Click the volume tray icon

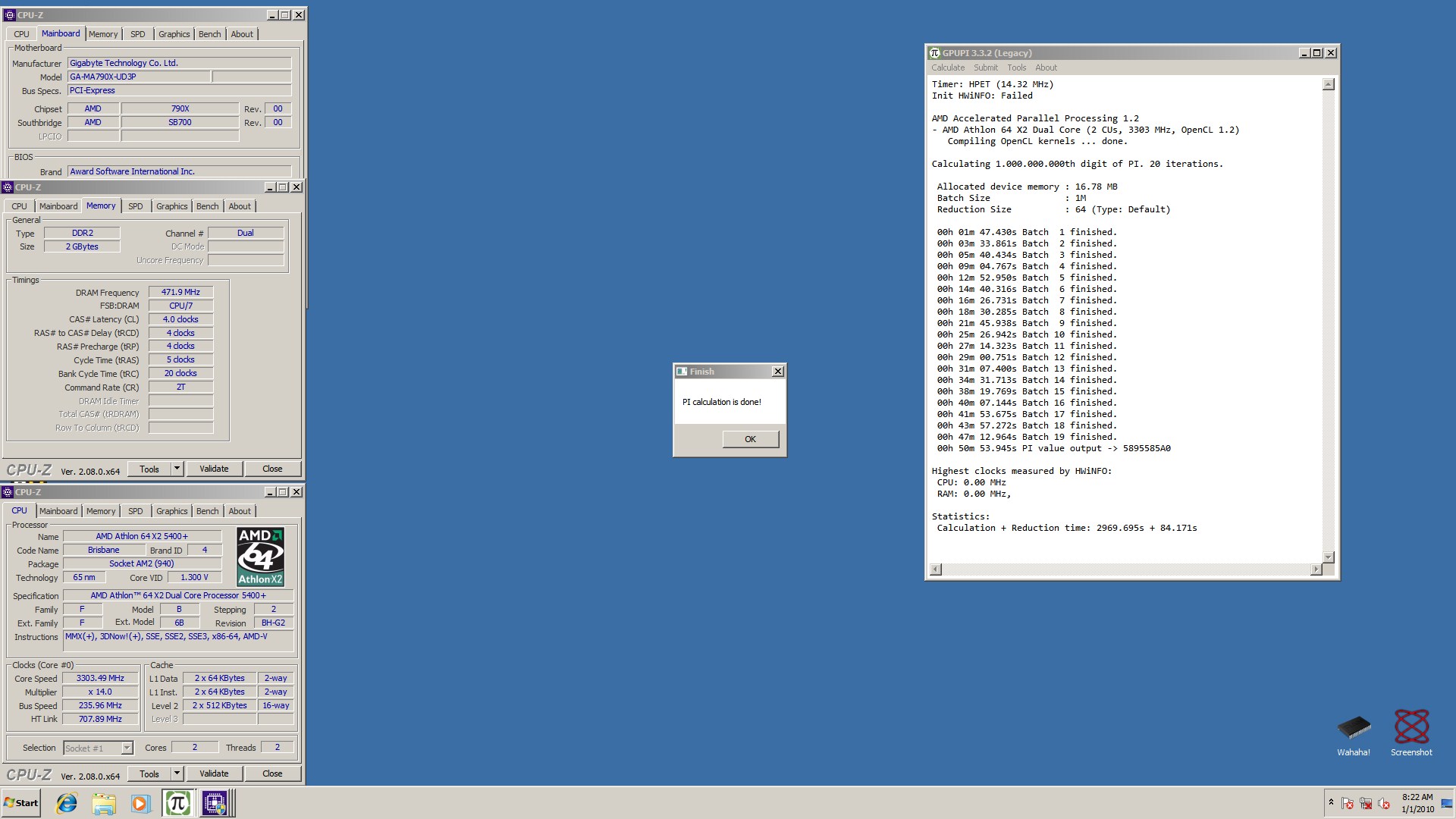click(x=1384, y=803)
